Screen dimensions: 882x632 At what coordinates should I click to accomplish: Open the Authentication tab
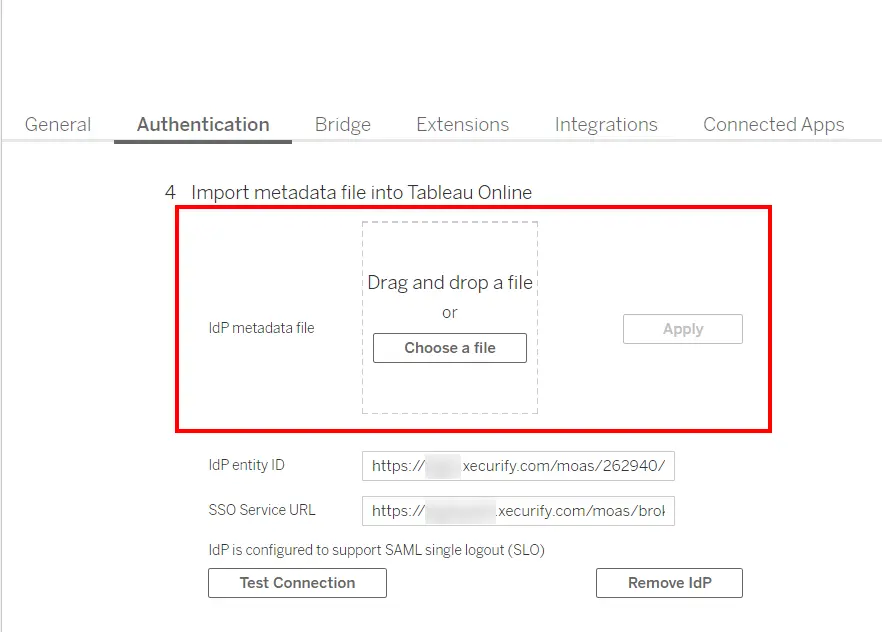[x=202, y=124]
